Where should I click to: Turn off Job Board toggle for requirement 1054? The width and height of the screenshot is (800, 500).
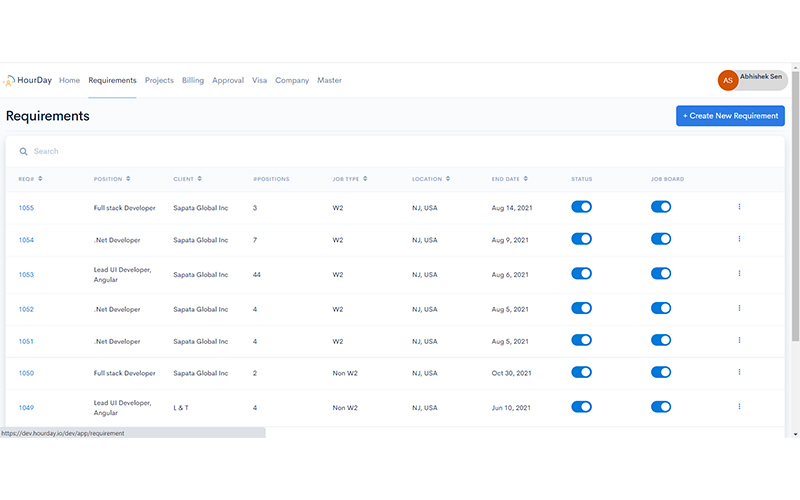(661, 240)
